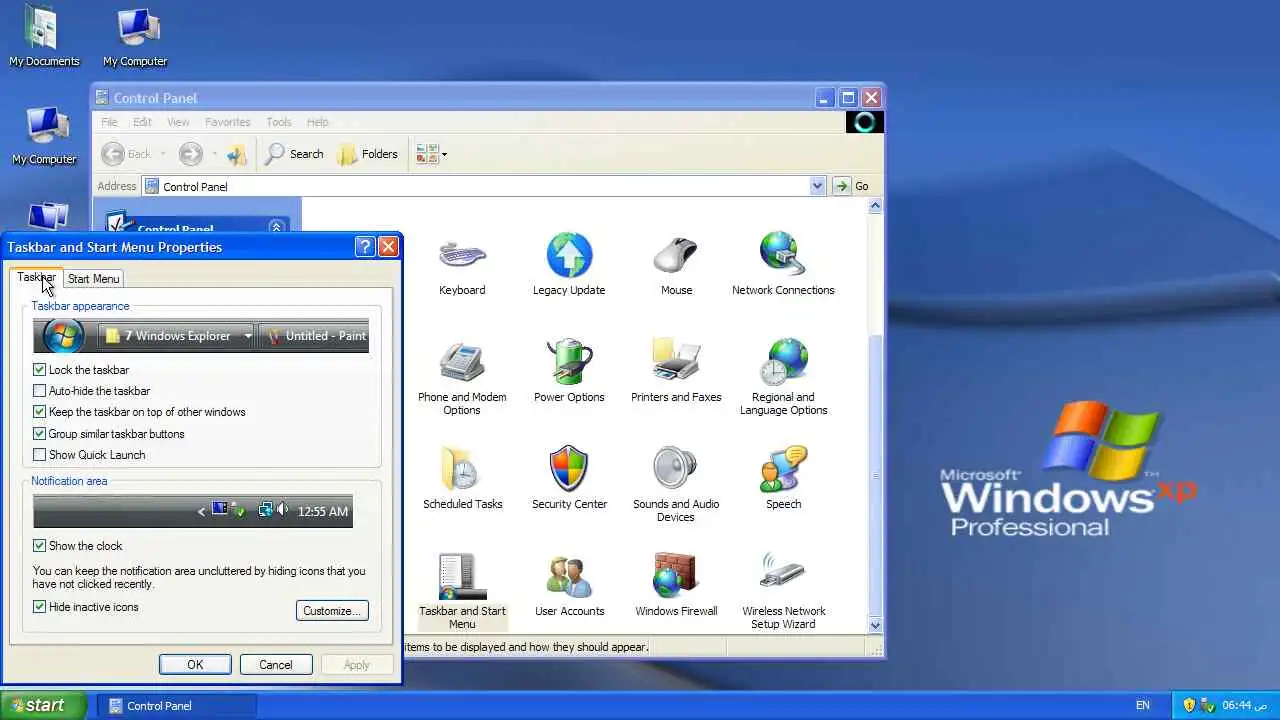The image size is (1280, 720).
Task: Click Control Panel taskbar button
Action: [x=178, y=706]
